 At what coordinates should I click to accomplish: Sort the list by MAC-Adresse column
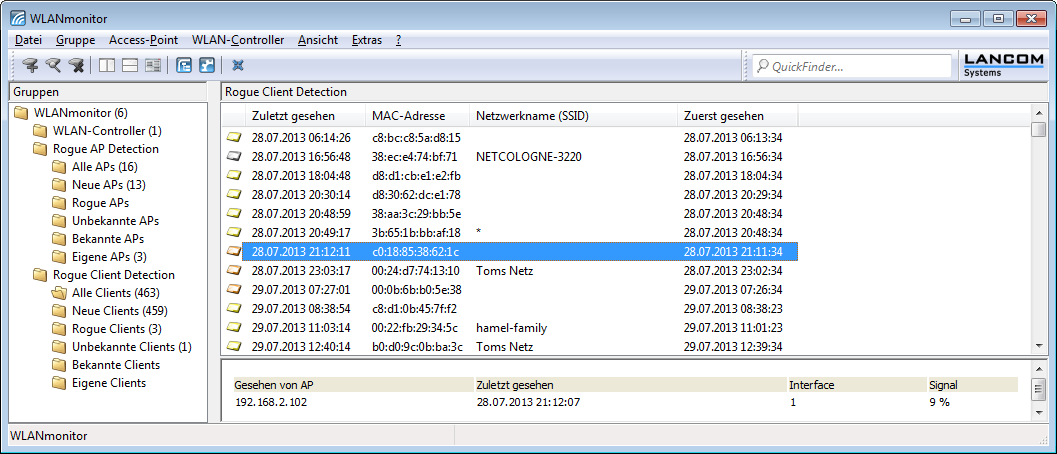coord(408,116)
